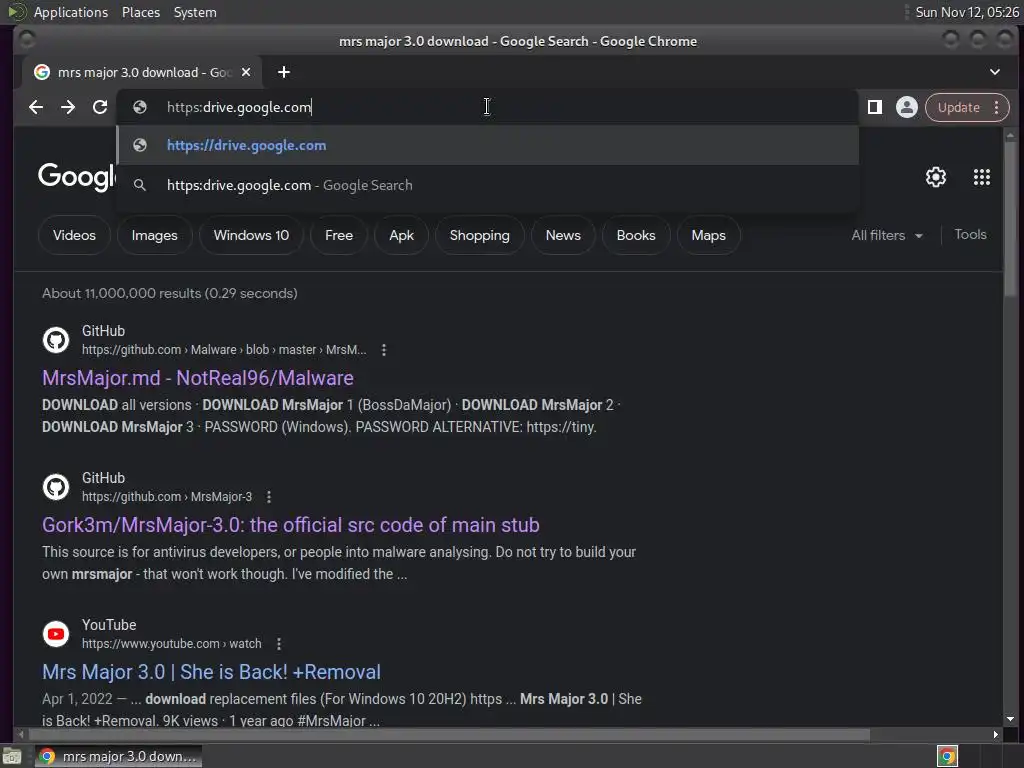This screenshot has width=1024, height=768.
Task: Click the window menu button in title bar
Action: (x=27, y=40)
